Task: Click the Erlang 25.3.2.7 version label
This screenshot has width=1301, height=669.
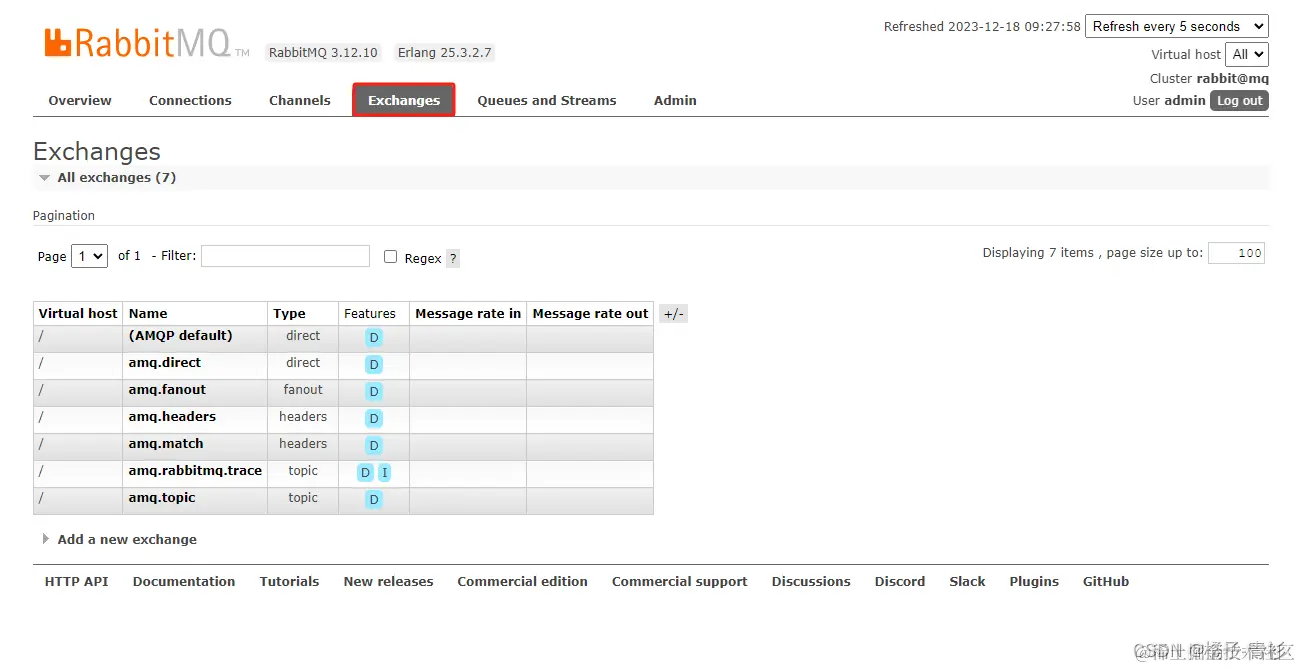Action: [x=445, y=53]
